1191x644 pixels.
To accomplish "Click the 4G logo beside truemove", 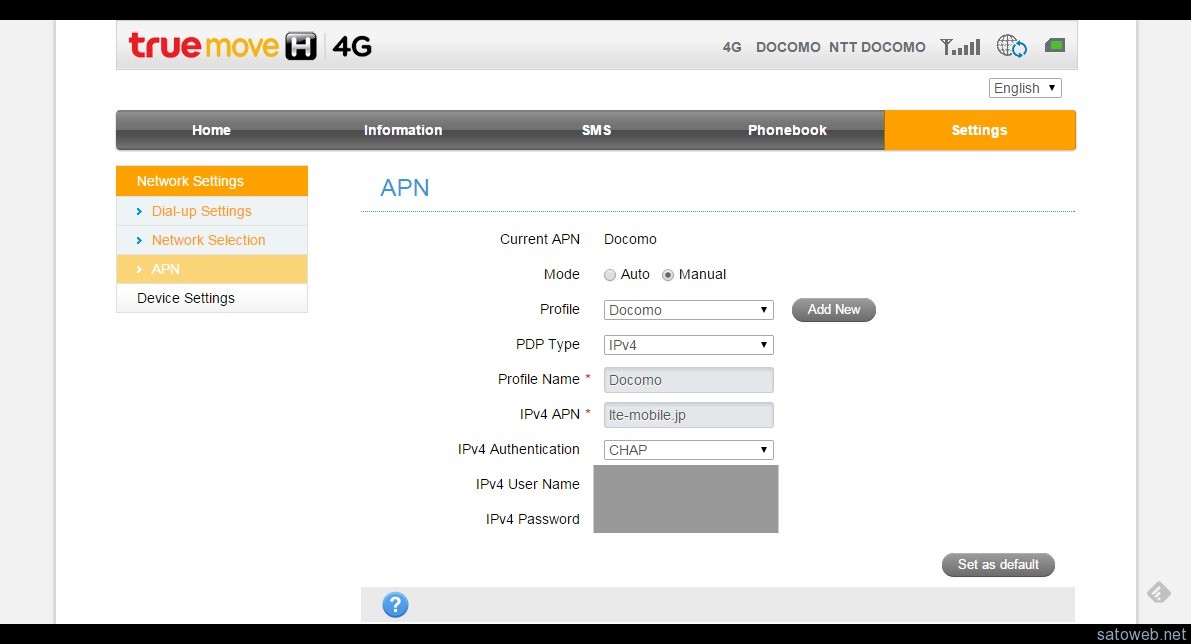I will click(356, 46).
